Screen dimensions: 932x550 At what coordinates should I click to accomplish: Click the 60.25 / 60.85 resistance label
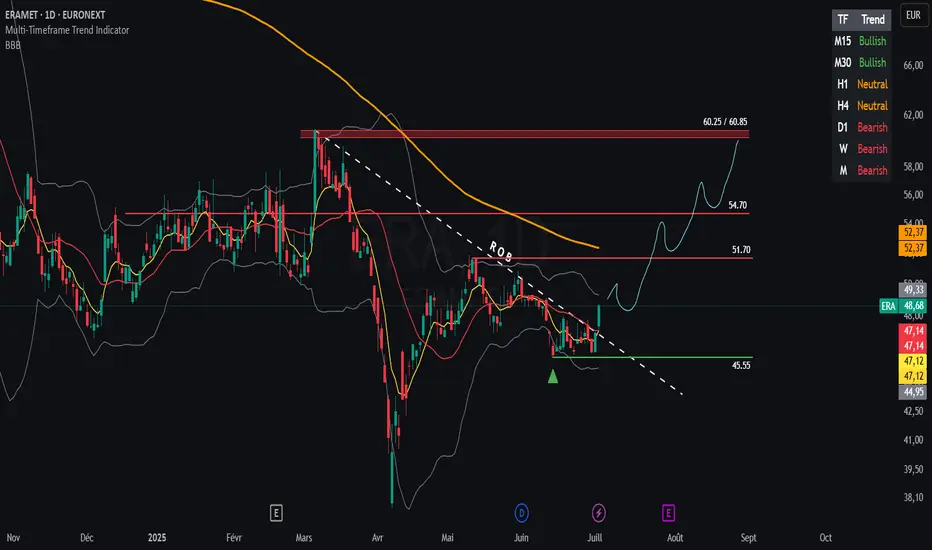[x=725, y=122]
